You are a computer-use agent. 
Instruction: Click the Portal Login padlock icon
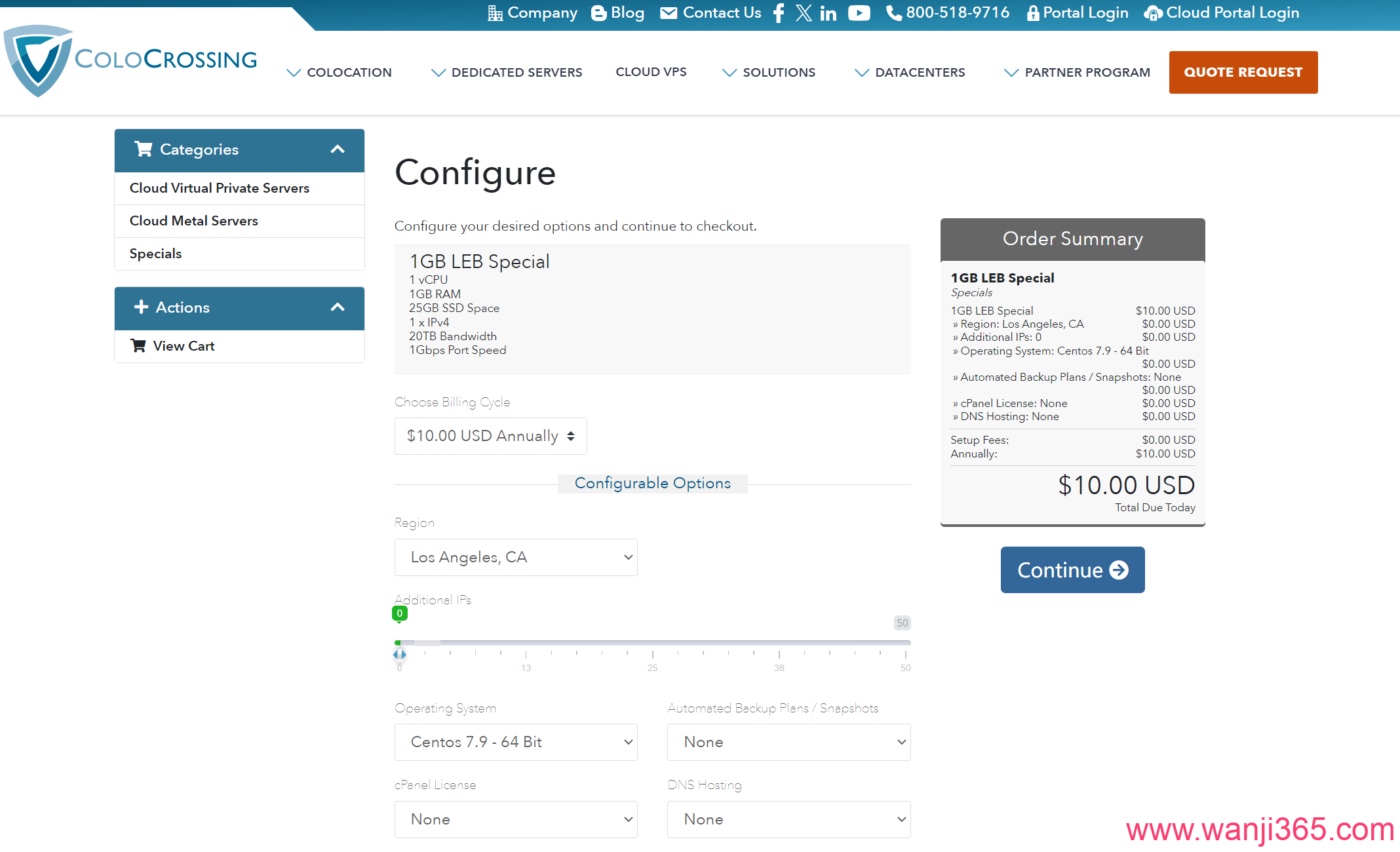point(1033,13)
